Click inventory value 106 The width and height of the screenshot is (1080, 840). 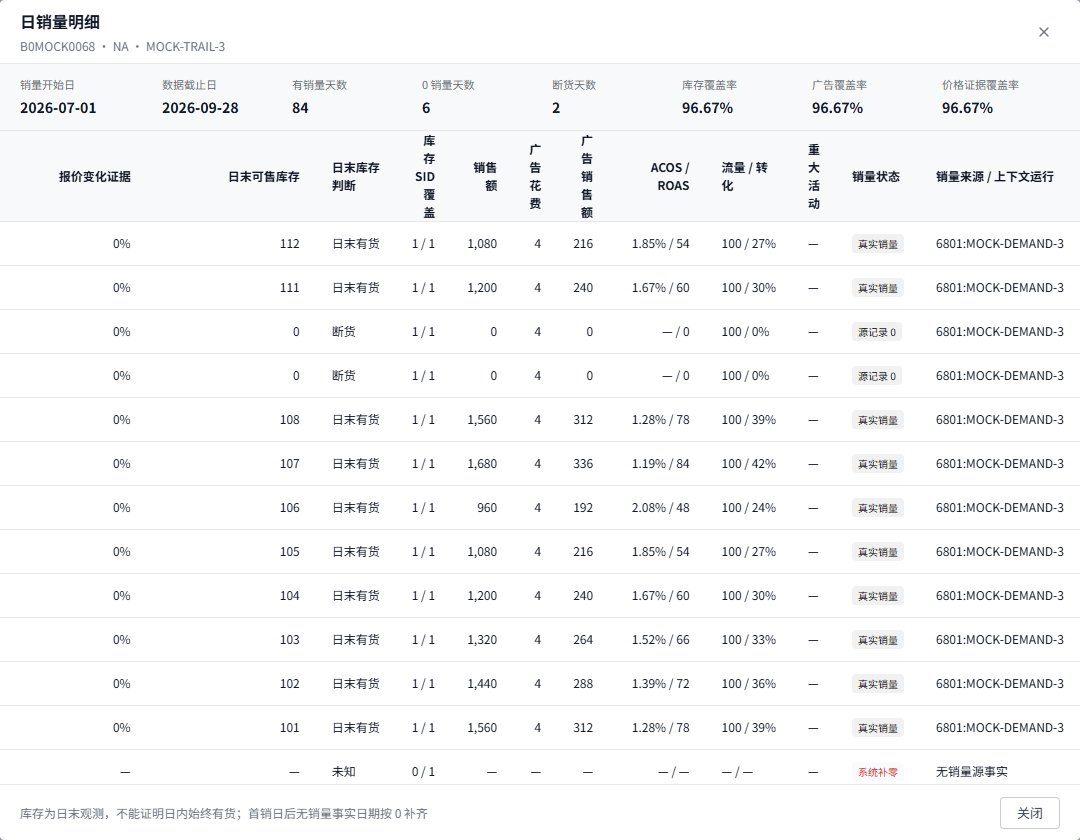tap(289, 508)
